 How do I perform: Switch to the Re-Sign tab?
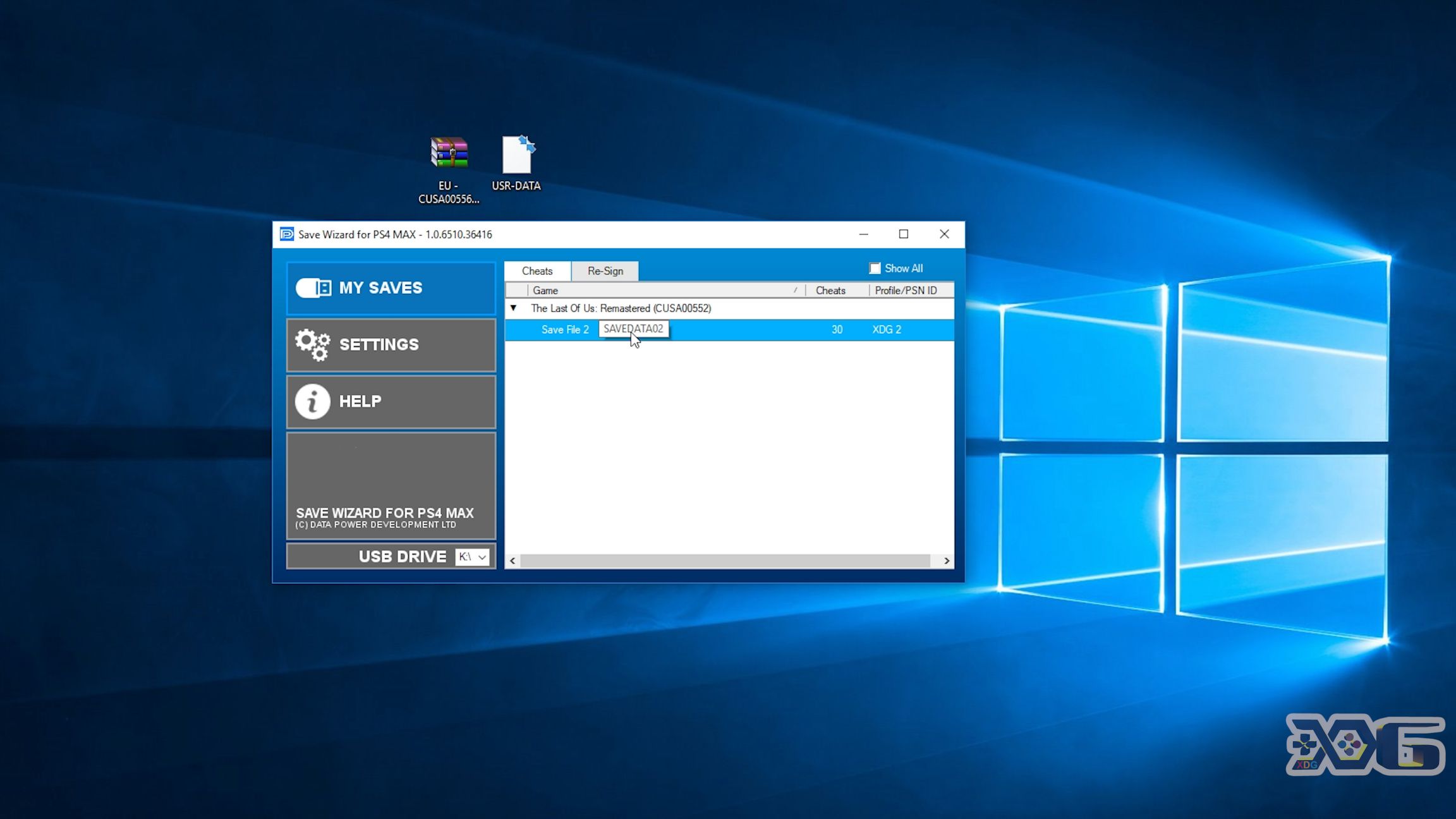[605, 270]
